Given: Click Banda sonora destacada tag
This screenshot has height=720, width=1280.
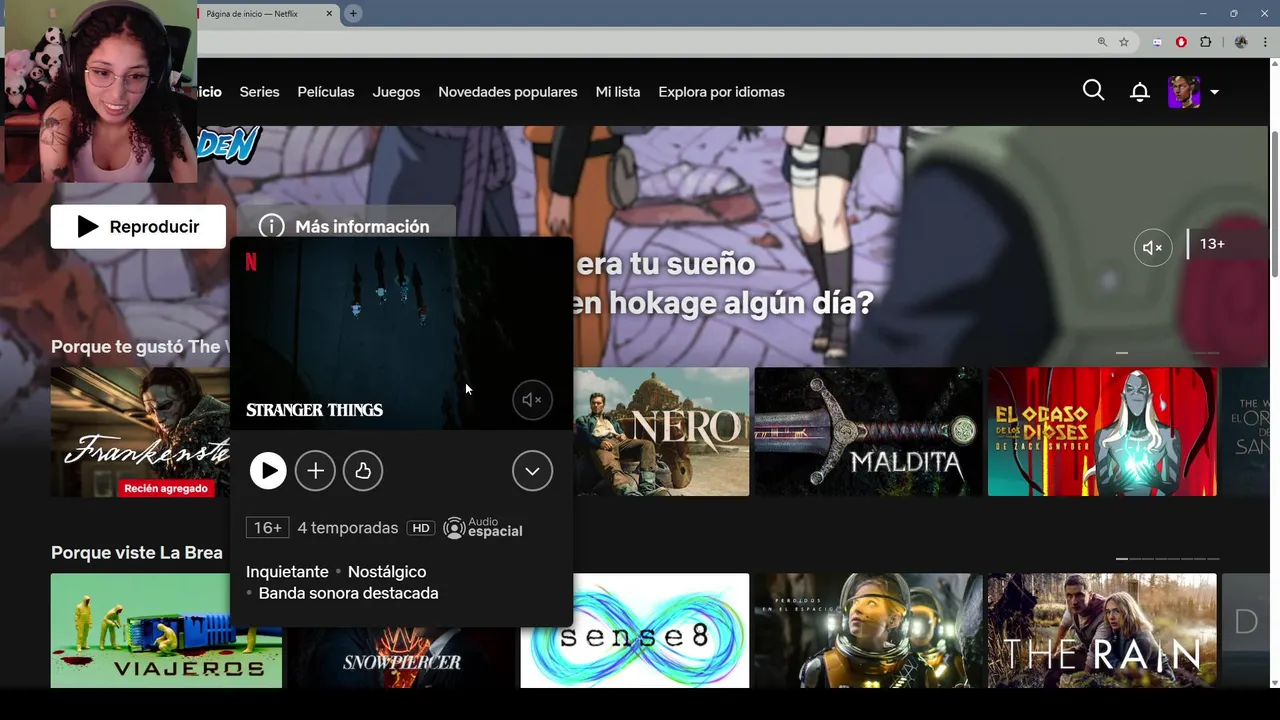Looking at the screenshot, I should click(348, 593).
